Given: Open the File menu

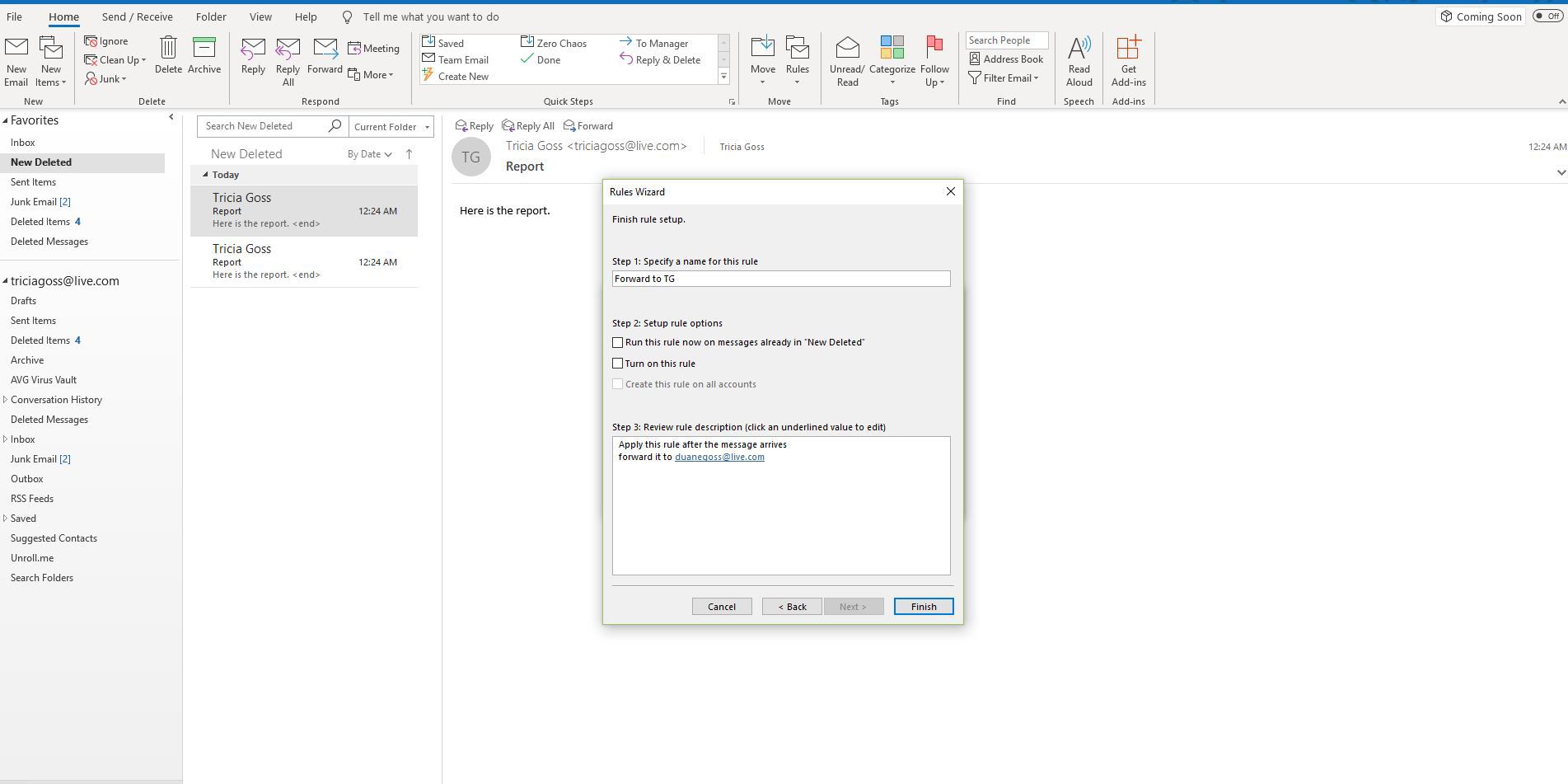Looking at the screenshot, I should coord(14,16).
